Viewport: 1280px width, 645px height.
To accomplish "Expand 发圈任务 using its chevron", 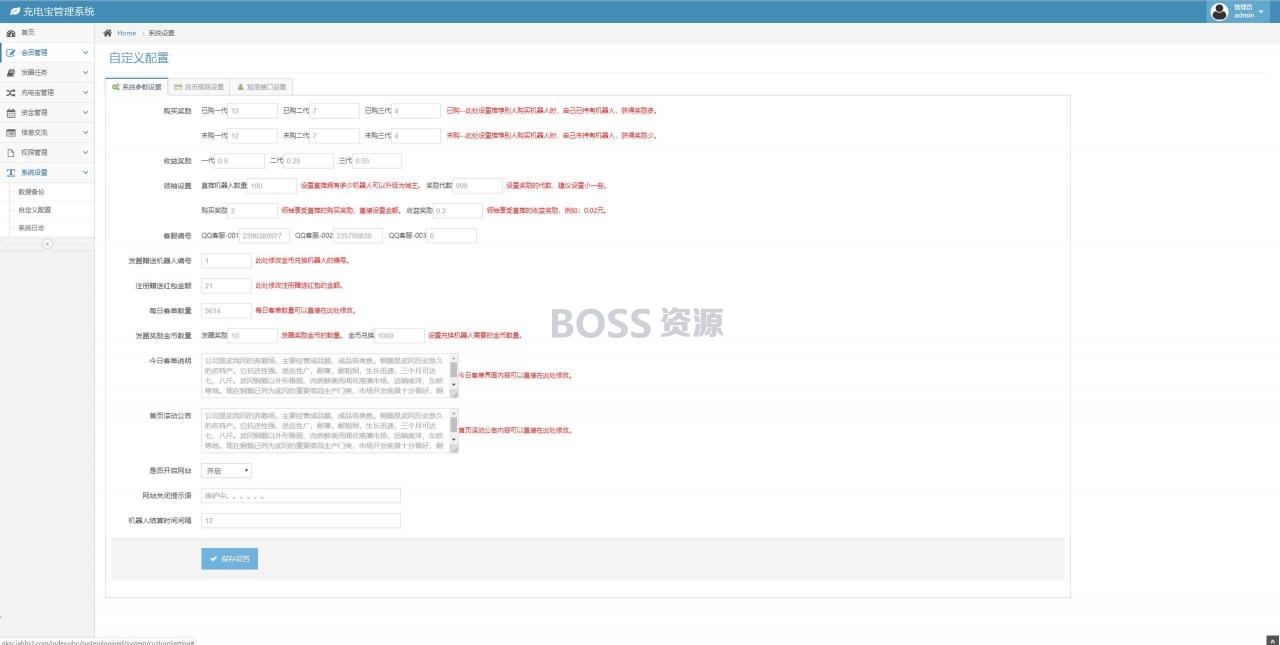I will 86,72.
